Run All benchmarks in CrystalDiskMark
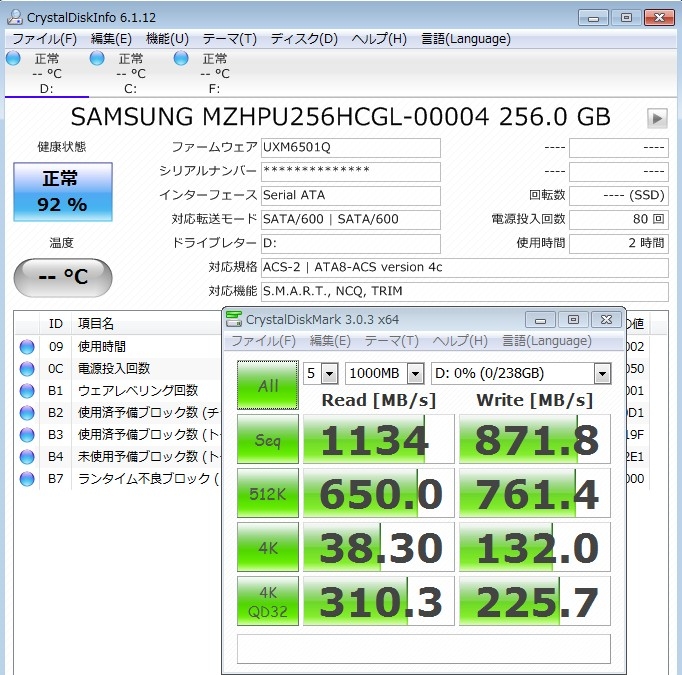The width and height of the screenshot is (682, 675). (x=268, y=385)
